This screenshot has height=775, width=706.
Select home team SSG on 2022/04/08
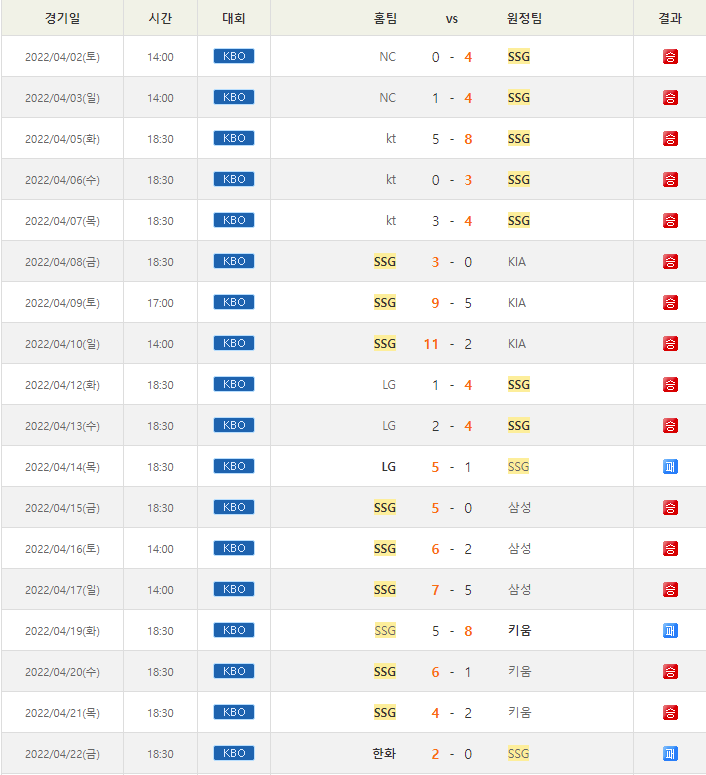(385, 262)
